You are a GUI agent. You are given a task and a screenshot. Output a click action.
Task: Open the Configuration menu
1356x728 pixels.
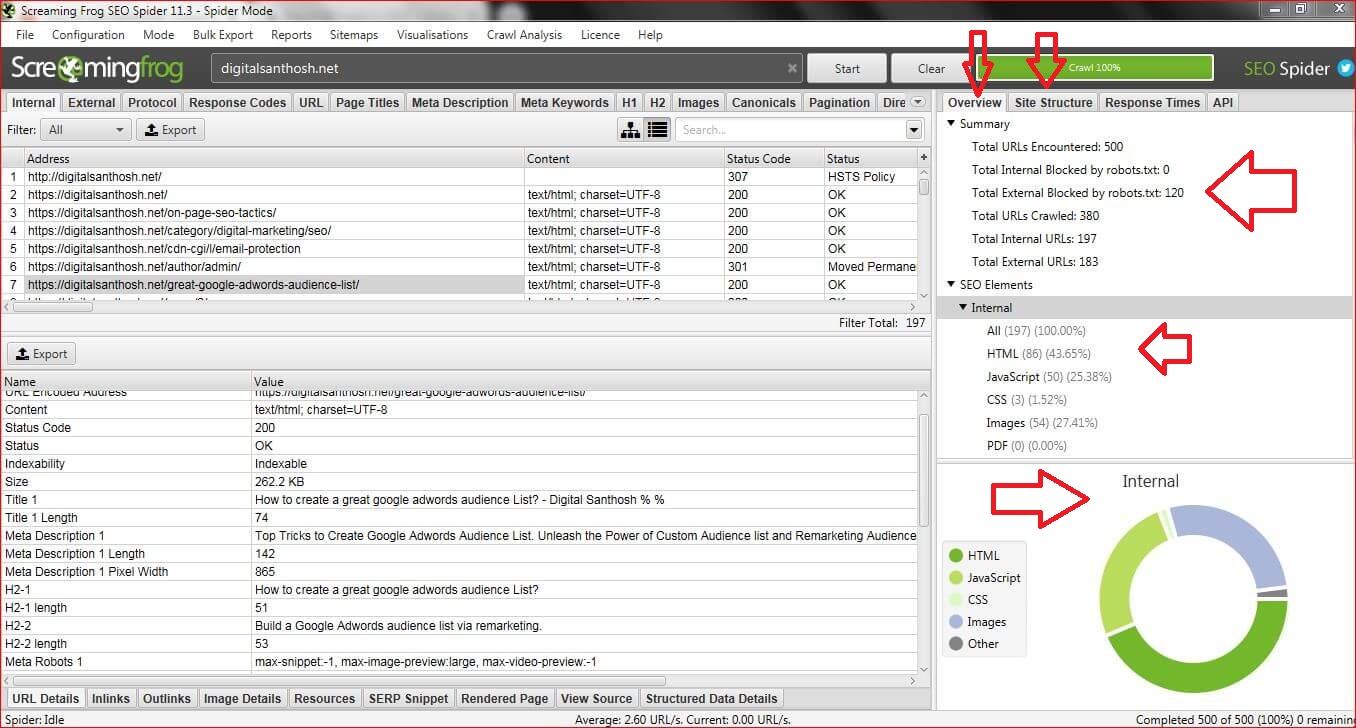pos(88,35)
